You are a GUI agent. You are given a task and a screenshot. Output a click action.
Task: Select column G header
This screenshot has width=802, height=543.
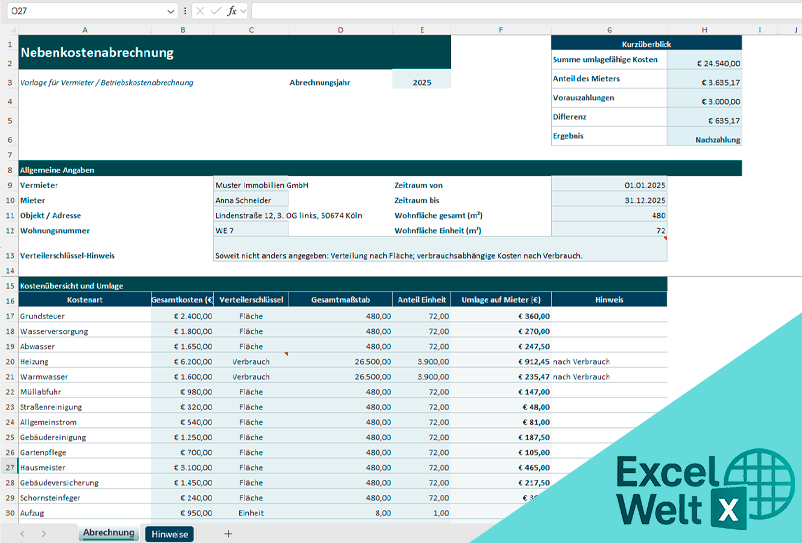[x=609, y=30]
